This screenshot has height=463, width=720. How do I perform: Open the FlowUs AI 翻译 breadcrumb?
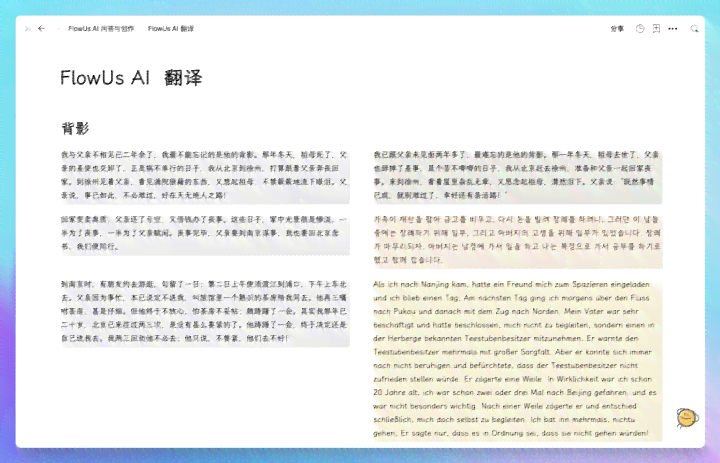click(171, 28)
